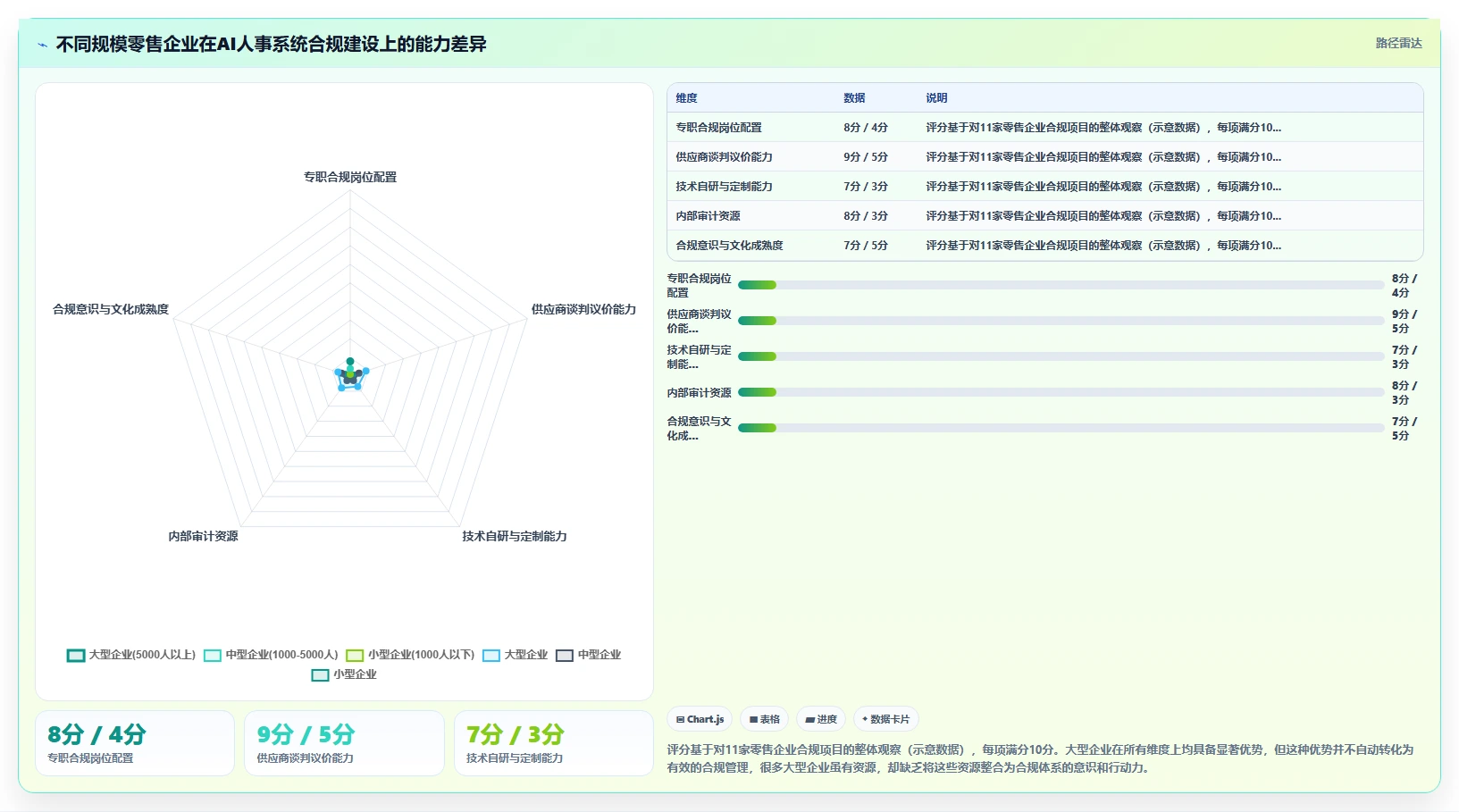
Task: Click the 数据 column header
Action: point(855,98)
